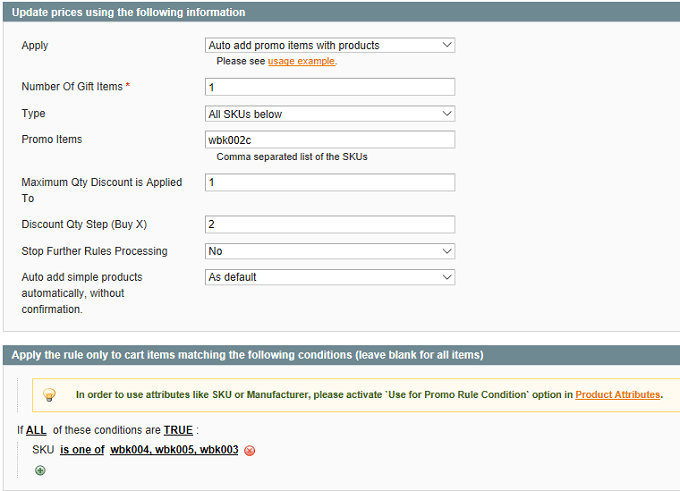
Task: Click the 'is one of' operator
Action: (x=82, y=450)
